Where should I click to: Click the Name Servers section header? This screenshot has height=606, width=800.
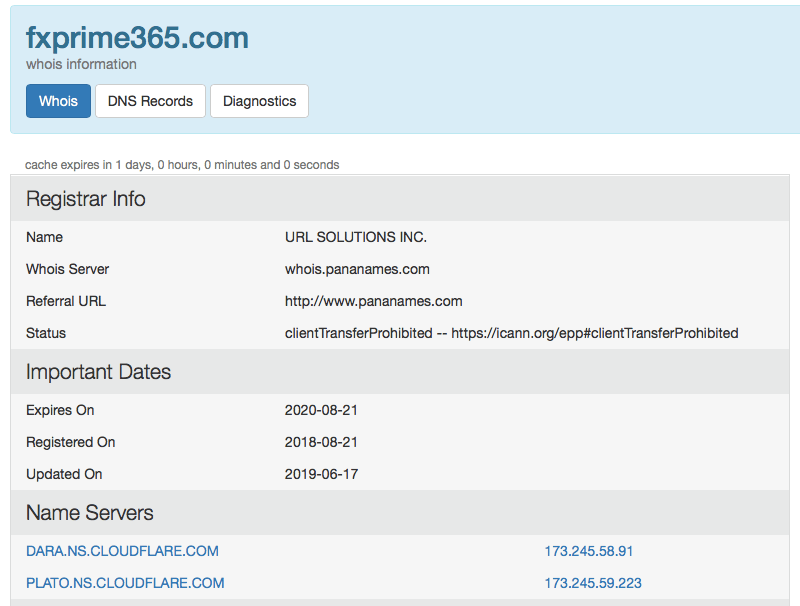pyautogui.click(x=90, y=513)
